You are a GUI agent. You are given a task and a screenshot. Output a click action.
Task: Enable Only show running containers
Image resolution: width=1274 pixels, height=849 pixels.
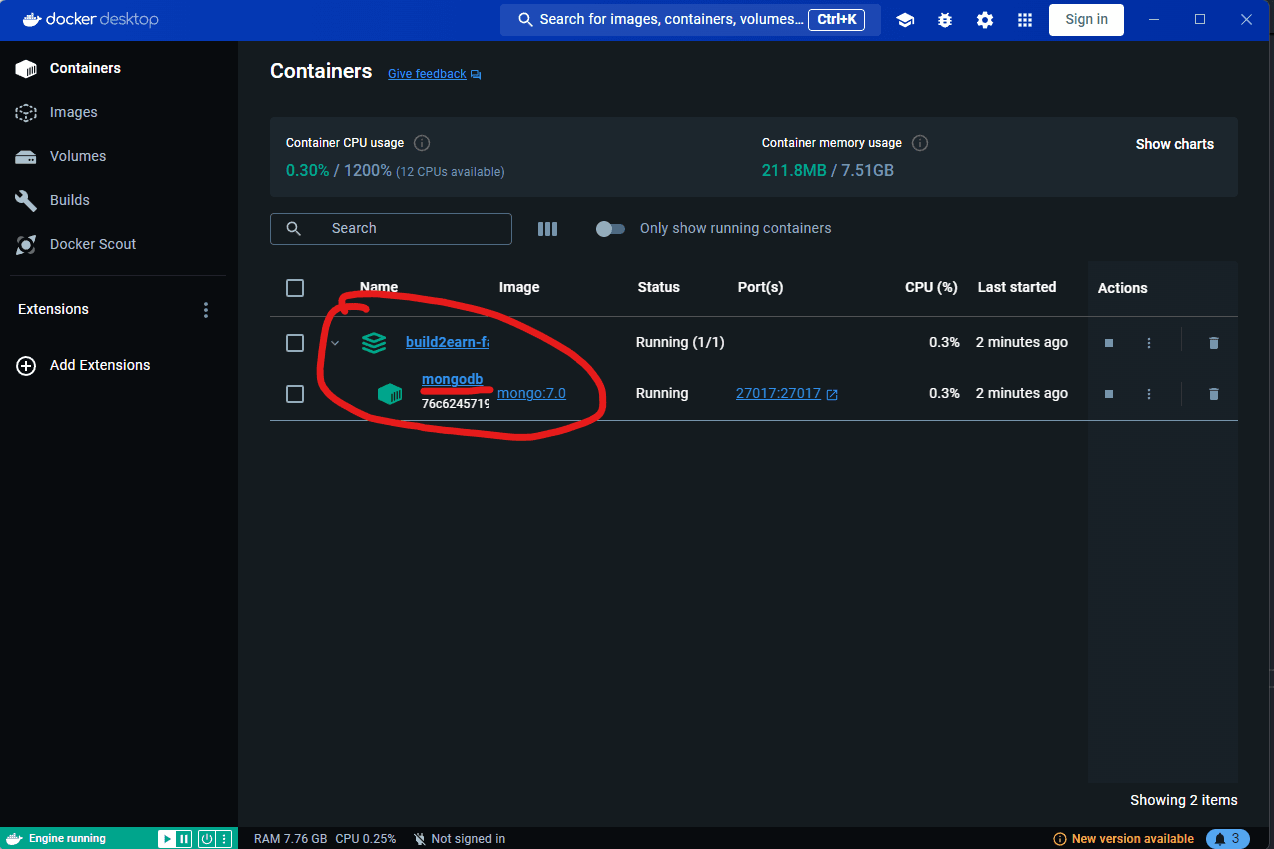click(x=610, y=228)
